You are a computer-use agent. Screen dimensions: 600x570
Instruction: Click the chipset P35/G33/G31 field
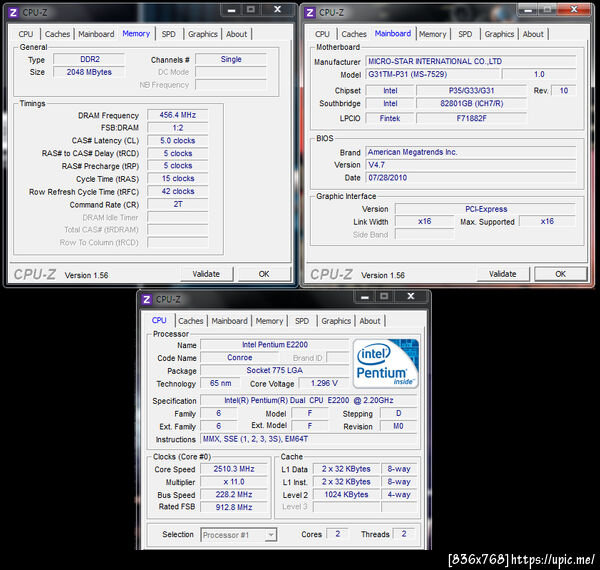(x=471, y=91)
